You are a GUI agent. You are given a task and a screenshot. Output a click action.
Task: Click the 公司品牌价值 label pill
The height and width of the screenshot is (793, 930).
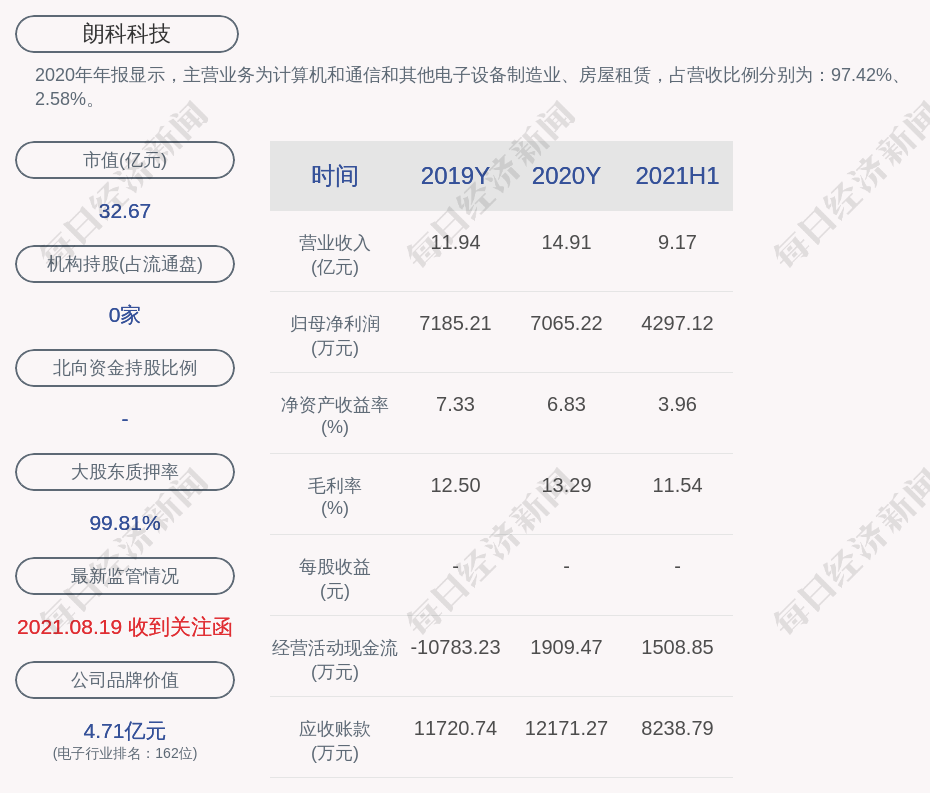pyautogui.click(x=125, y=680)
